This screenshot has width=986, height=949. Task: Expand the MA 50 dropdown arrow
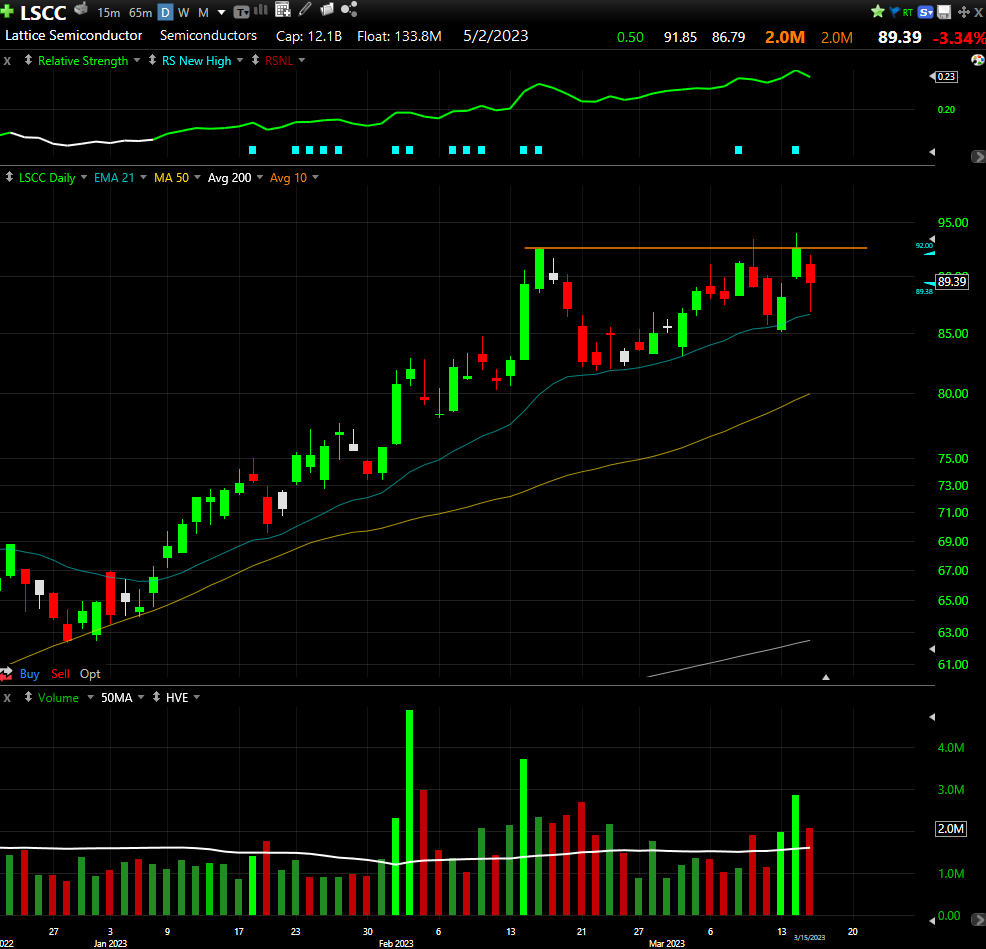coord(197,177)
